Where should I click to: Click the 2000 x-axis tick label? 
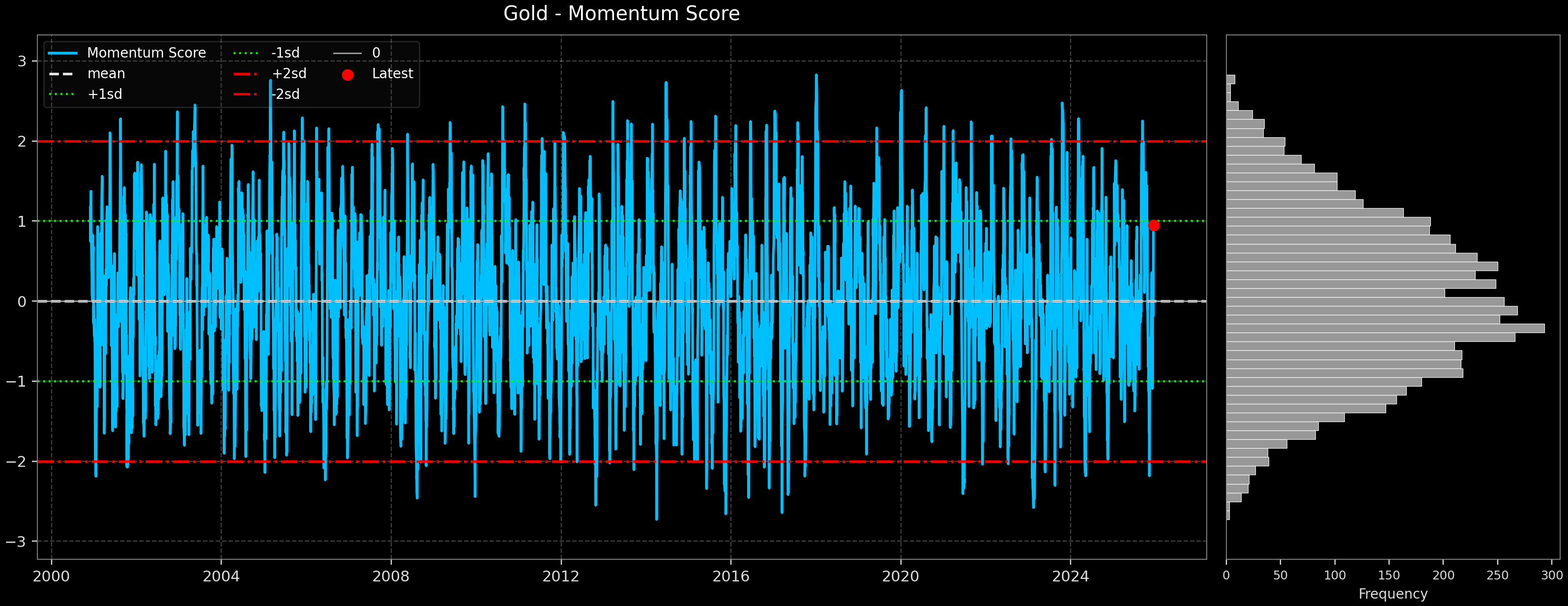[51, 576]
